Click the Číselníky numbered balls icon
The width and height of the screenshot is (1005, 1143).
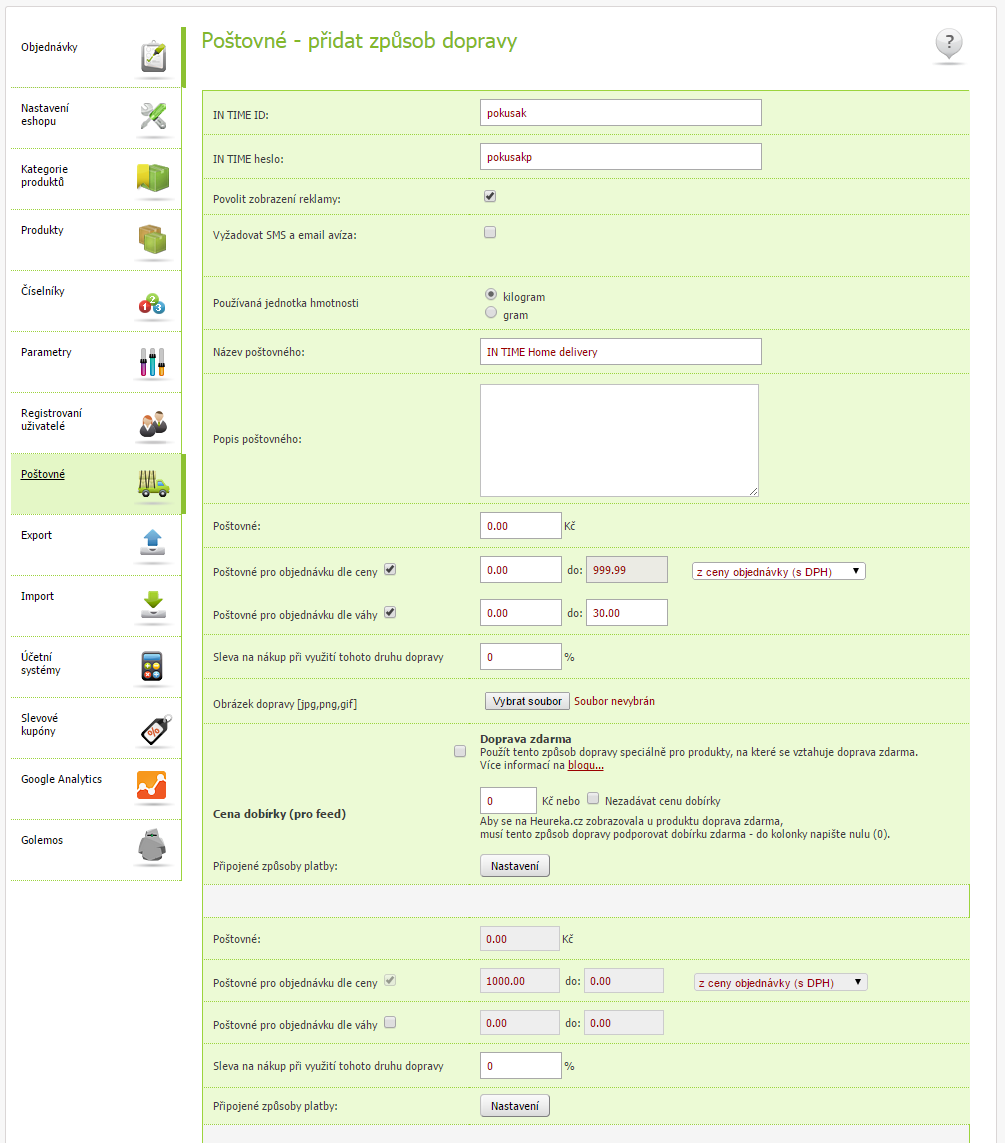[152, 303]
